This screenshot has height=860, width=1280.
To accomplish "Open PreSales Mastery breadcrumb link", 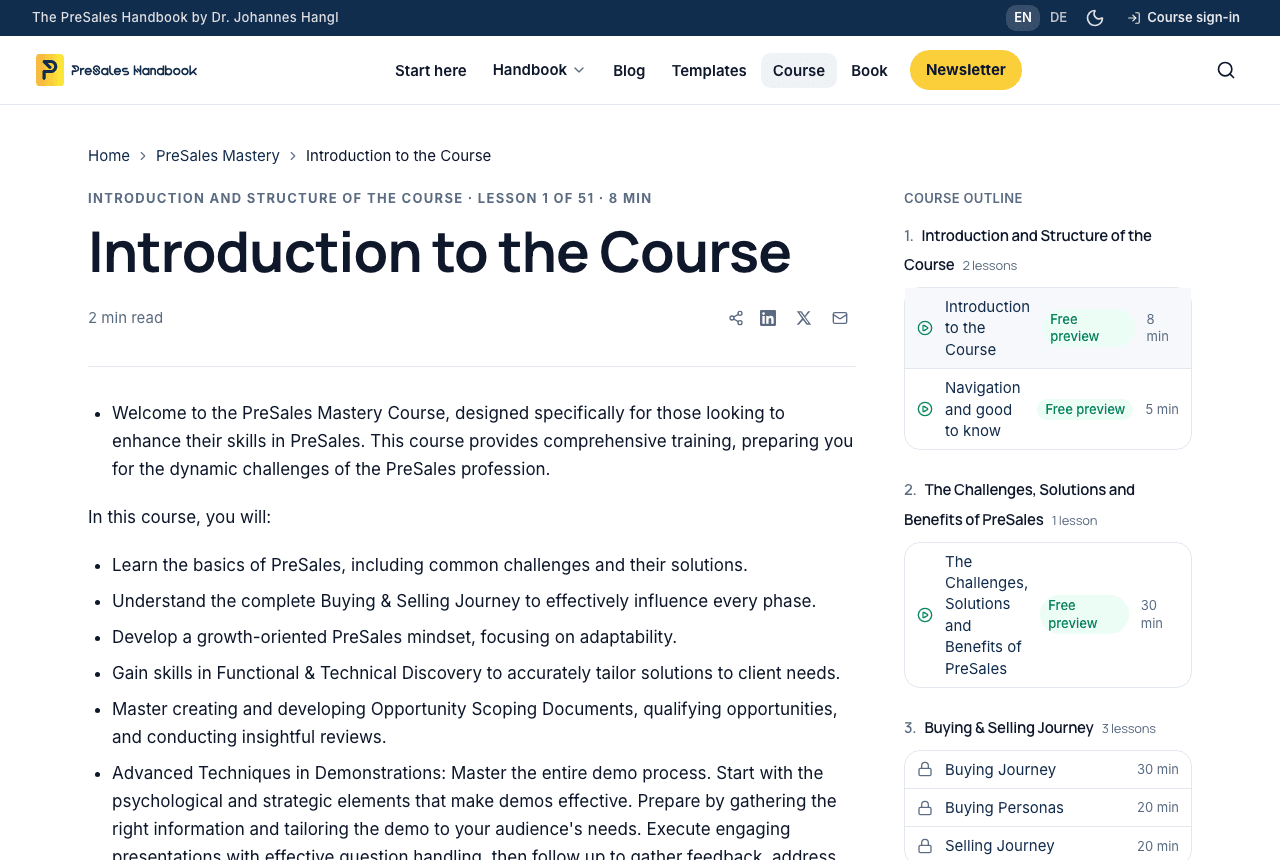I will (x=218, y=156).
